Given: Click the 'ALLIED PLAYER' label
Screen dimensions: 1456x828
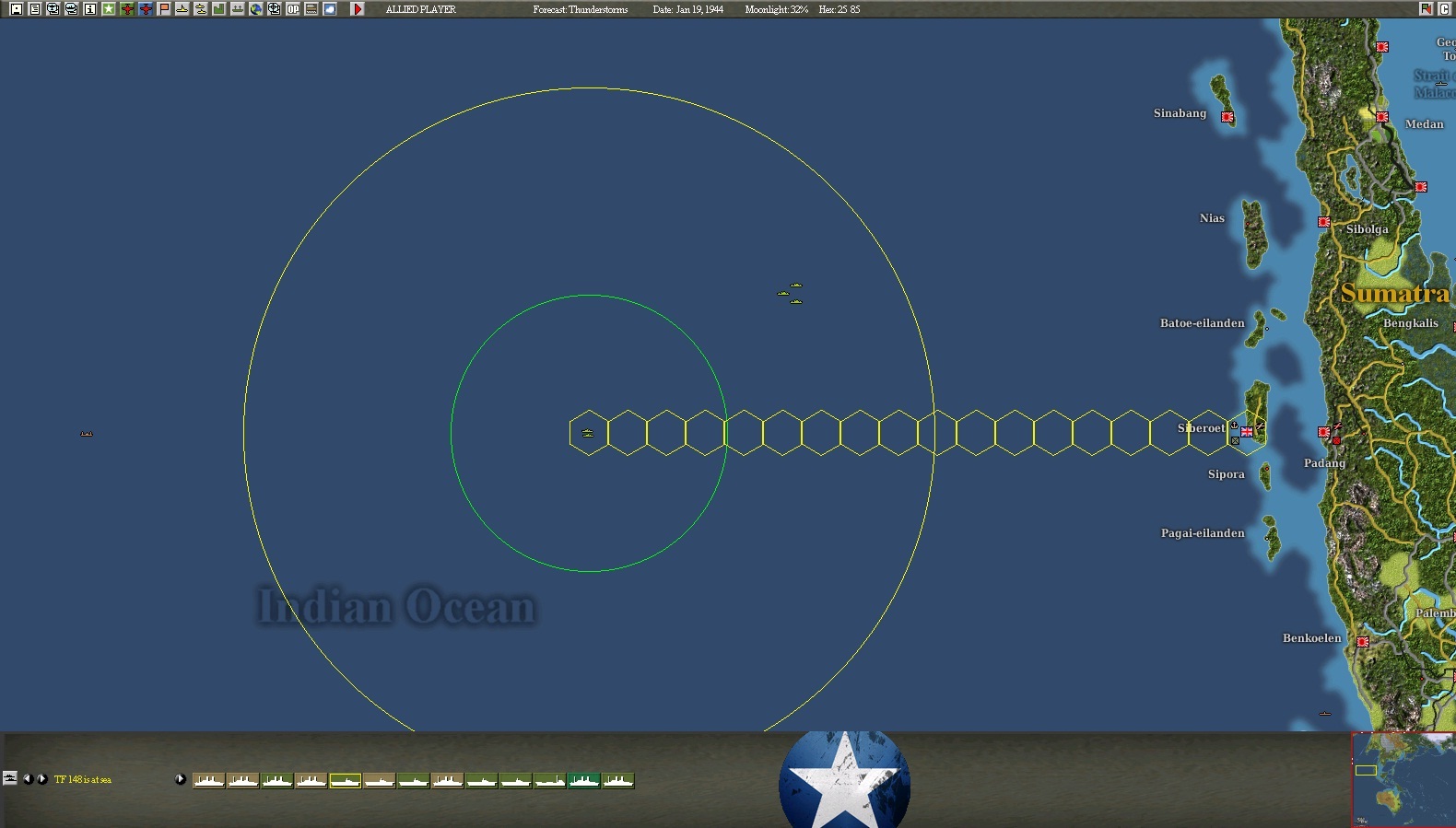Looking at the screenshot, I should 421,9.
